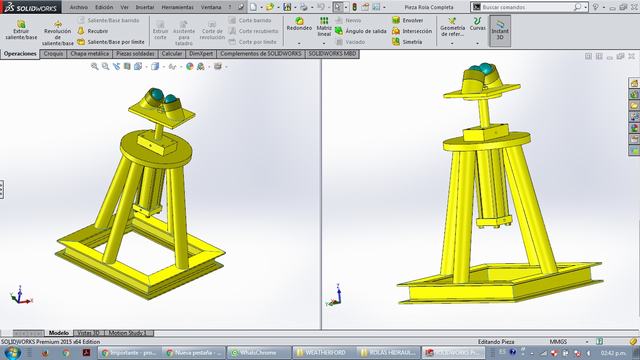640x360 pixels.
Task: Toggle the Instant 3D button
Action: tap(500, 31)
